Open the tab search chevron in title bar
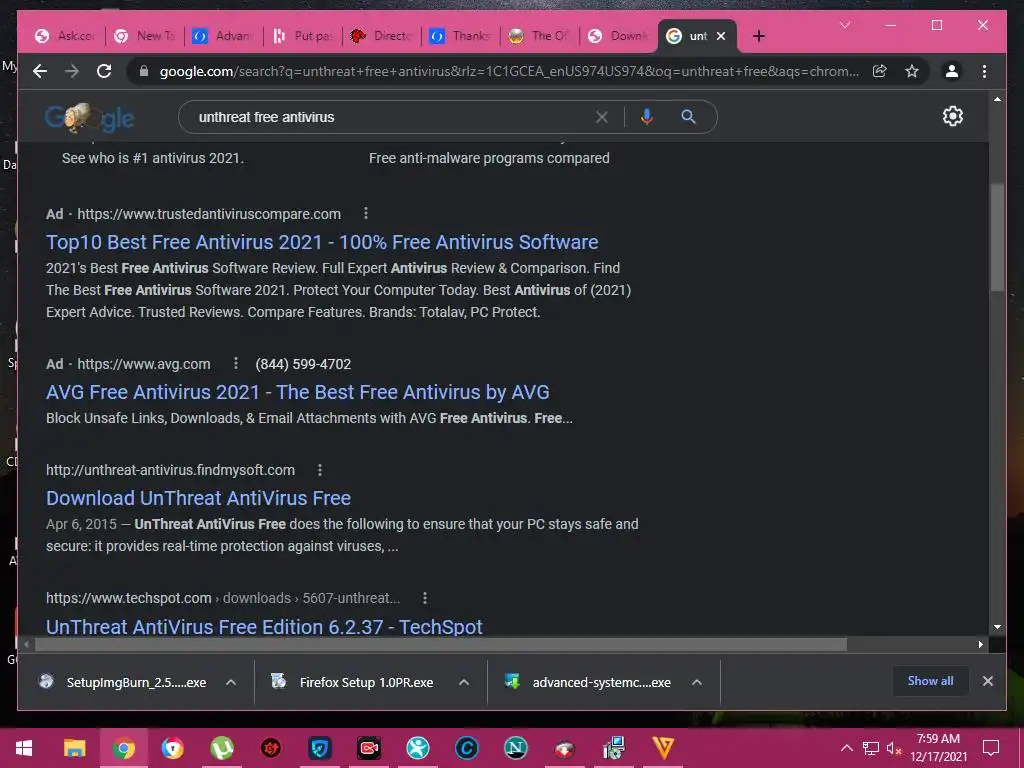 [x=844, y=25]
